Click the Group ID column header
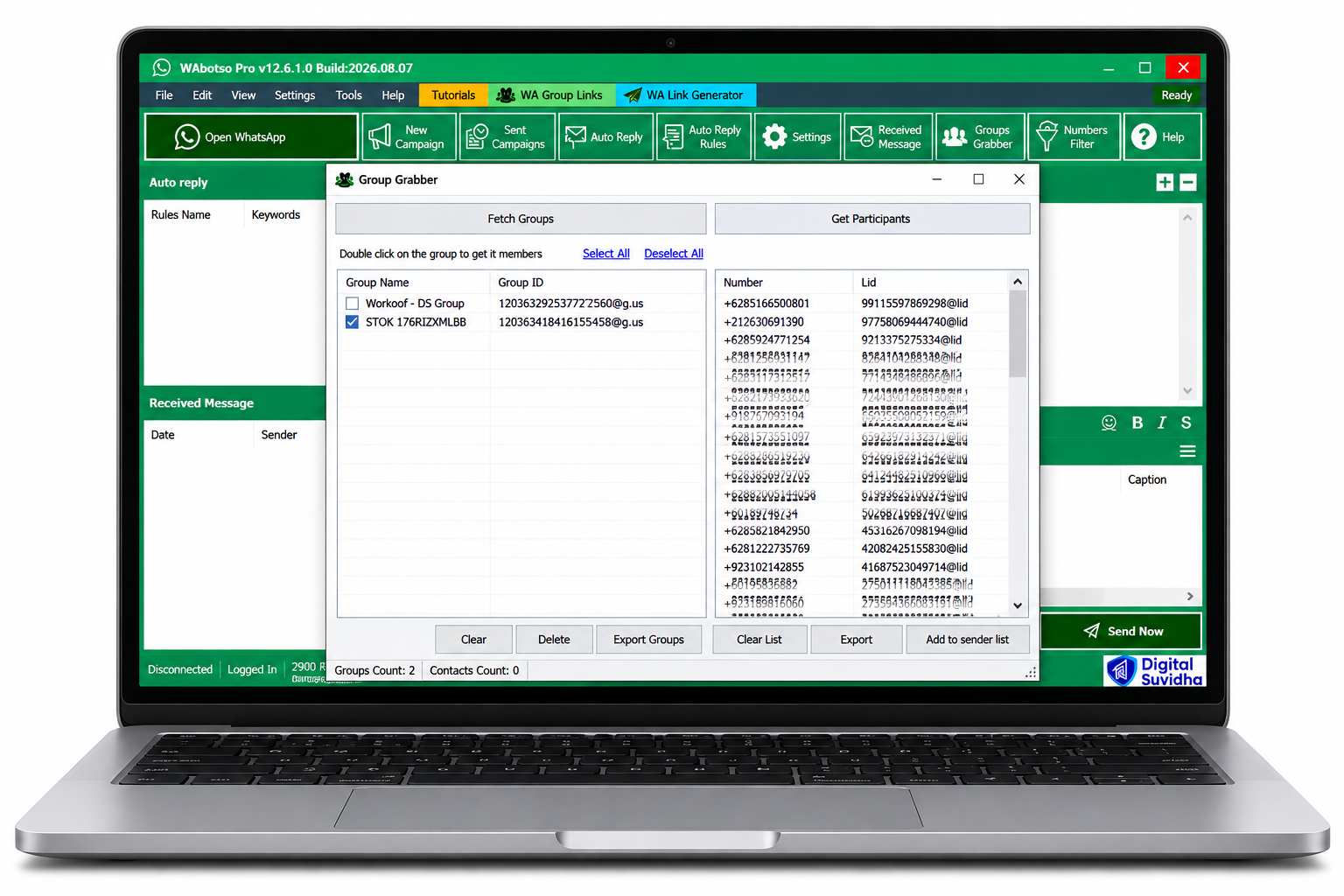Screen dimensions: 1344x896 tap(521, 283)
